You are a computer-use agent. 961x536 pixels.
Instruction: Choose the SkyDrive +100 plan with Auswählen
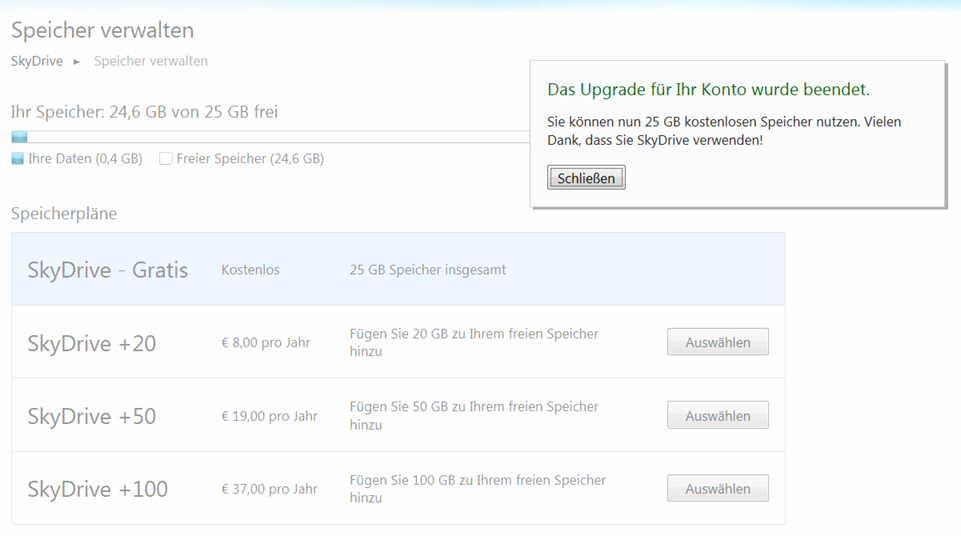717,489
